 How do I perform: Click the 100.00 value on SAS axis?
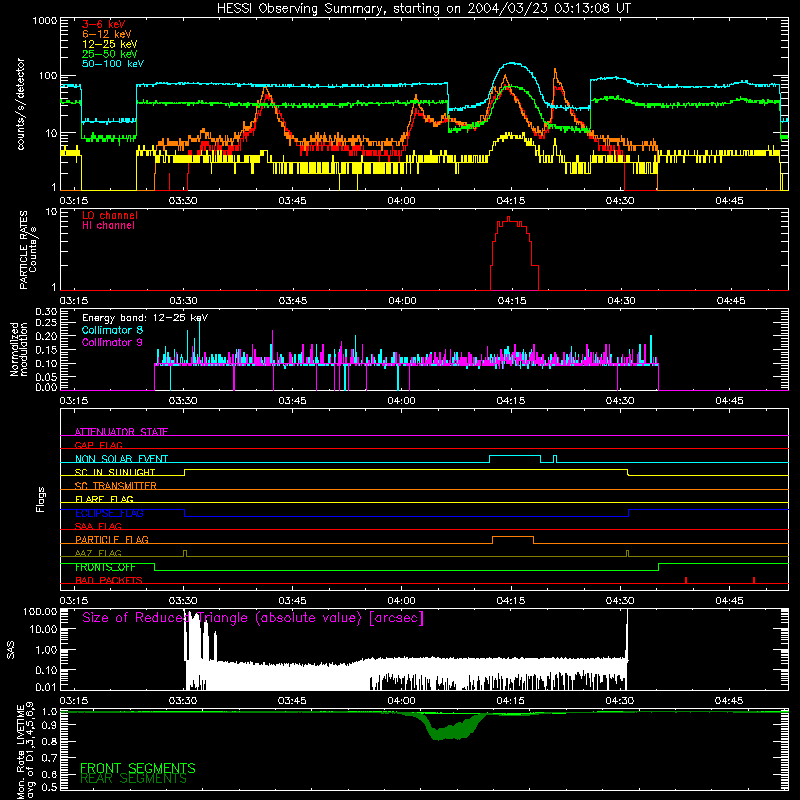[x=40, y=611]
